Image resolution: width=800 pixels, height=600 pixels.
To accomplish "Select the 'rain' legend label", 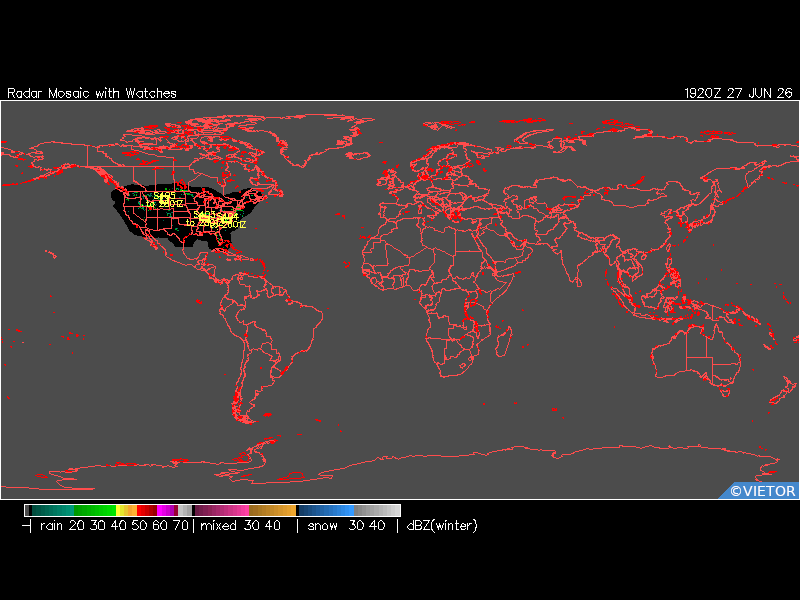I will (51, 526).
